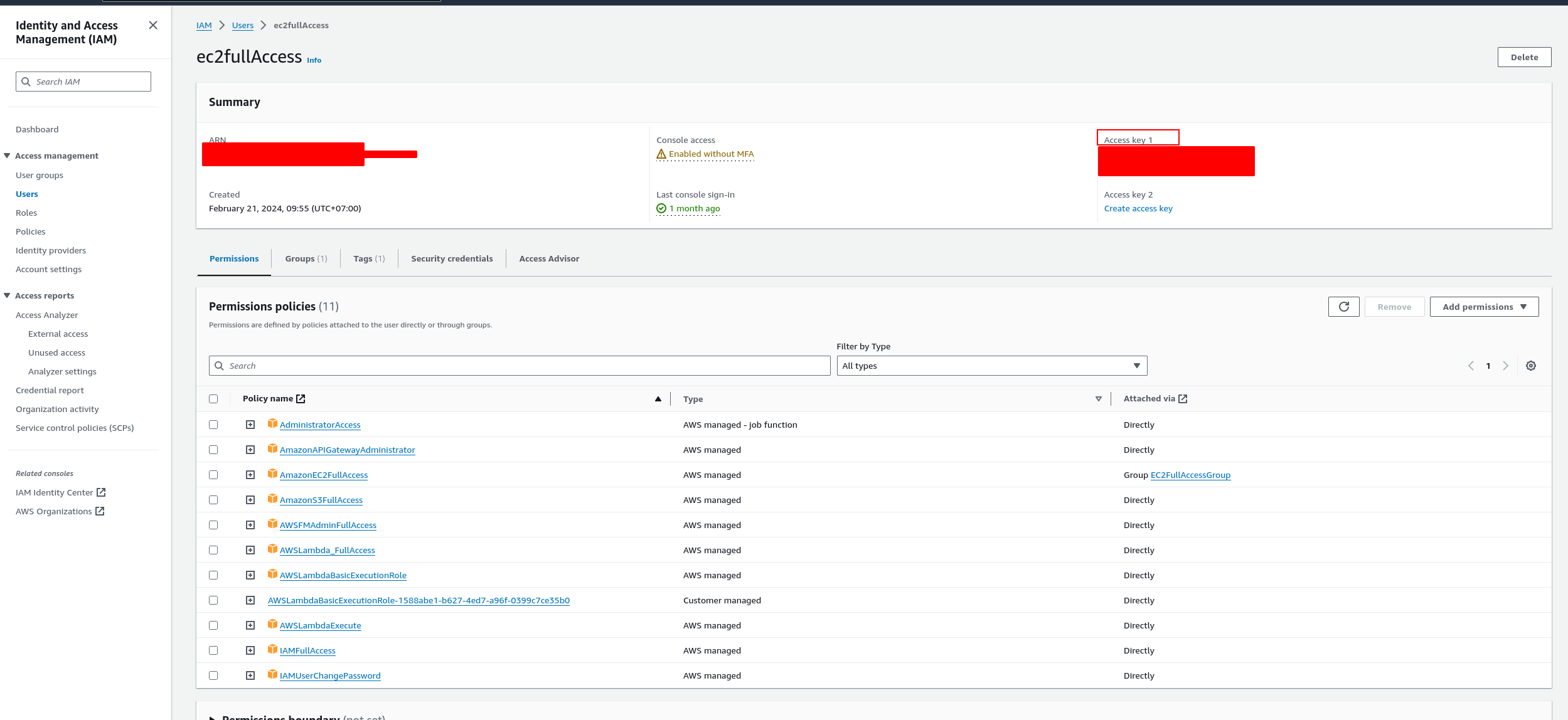Click the AWSLambdaExecute policy box icon
The image size is (1568, 720).
(272, 624)
